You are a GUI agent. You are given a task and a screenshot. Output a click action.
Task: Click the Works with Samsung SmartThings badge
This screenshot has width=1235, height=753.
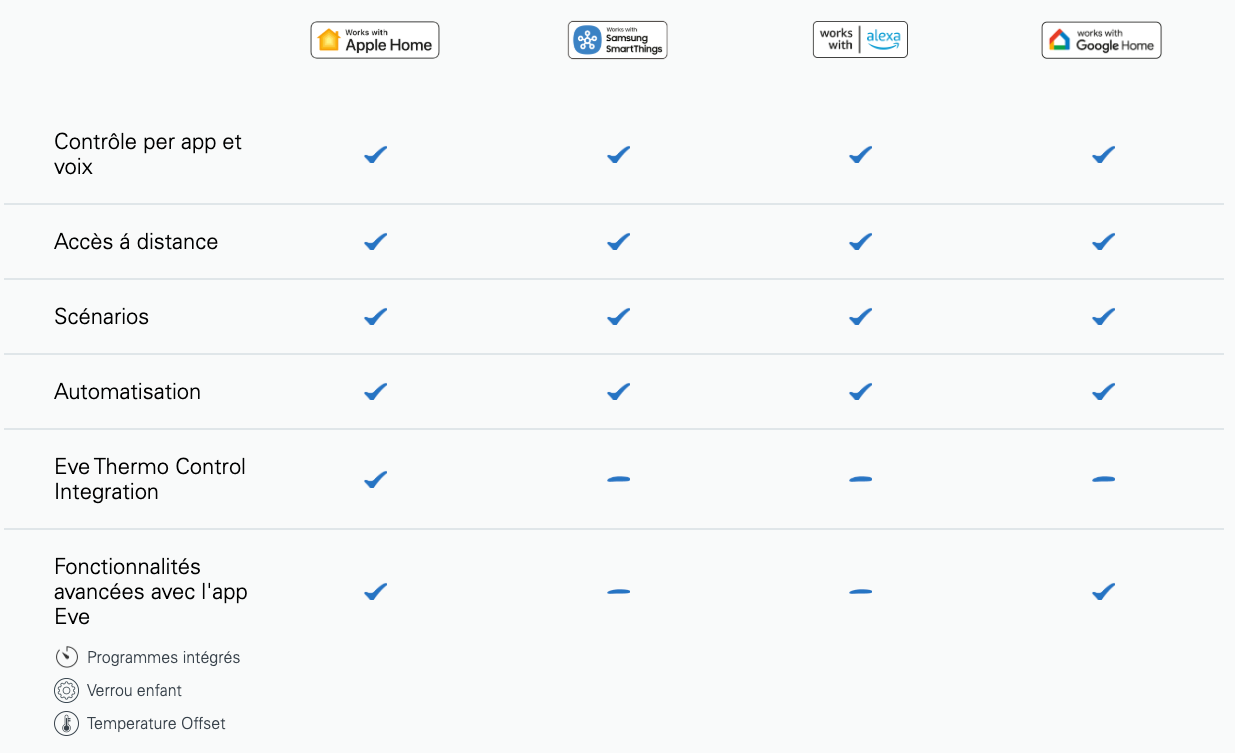pyautogui.click(x=617, y=40)
